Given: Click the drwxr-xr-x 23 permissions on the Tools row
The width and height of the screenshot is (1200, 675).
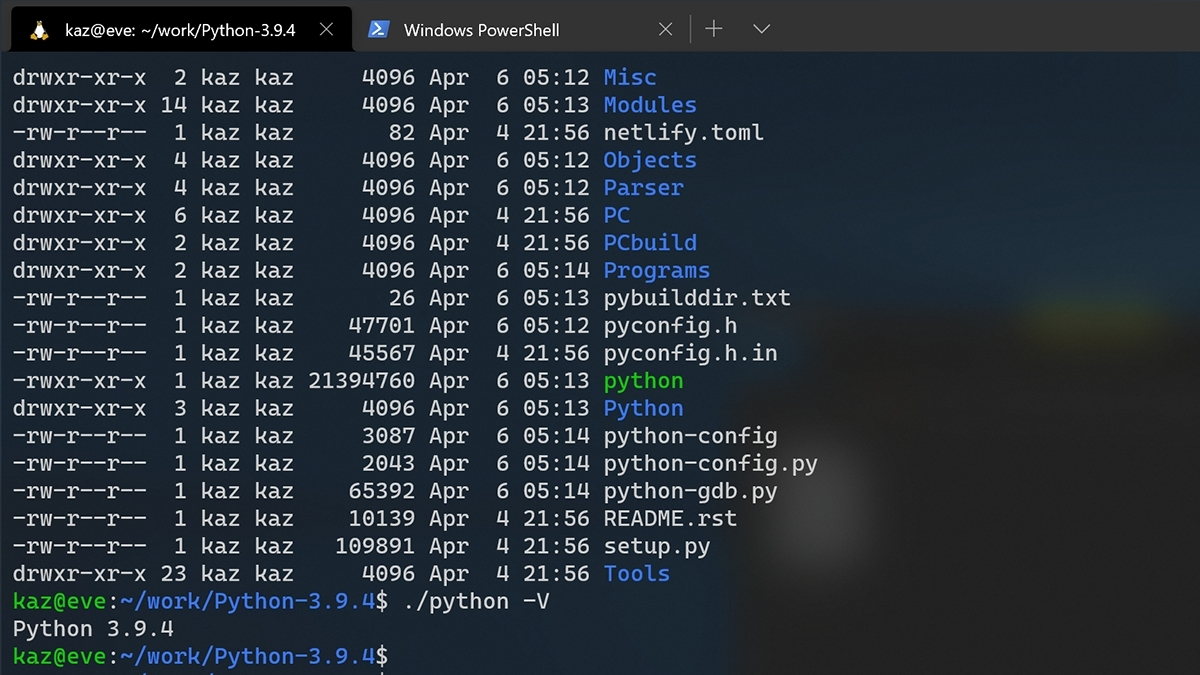Looking at the screenshot, I should (x=100, y=573).
